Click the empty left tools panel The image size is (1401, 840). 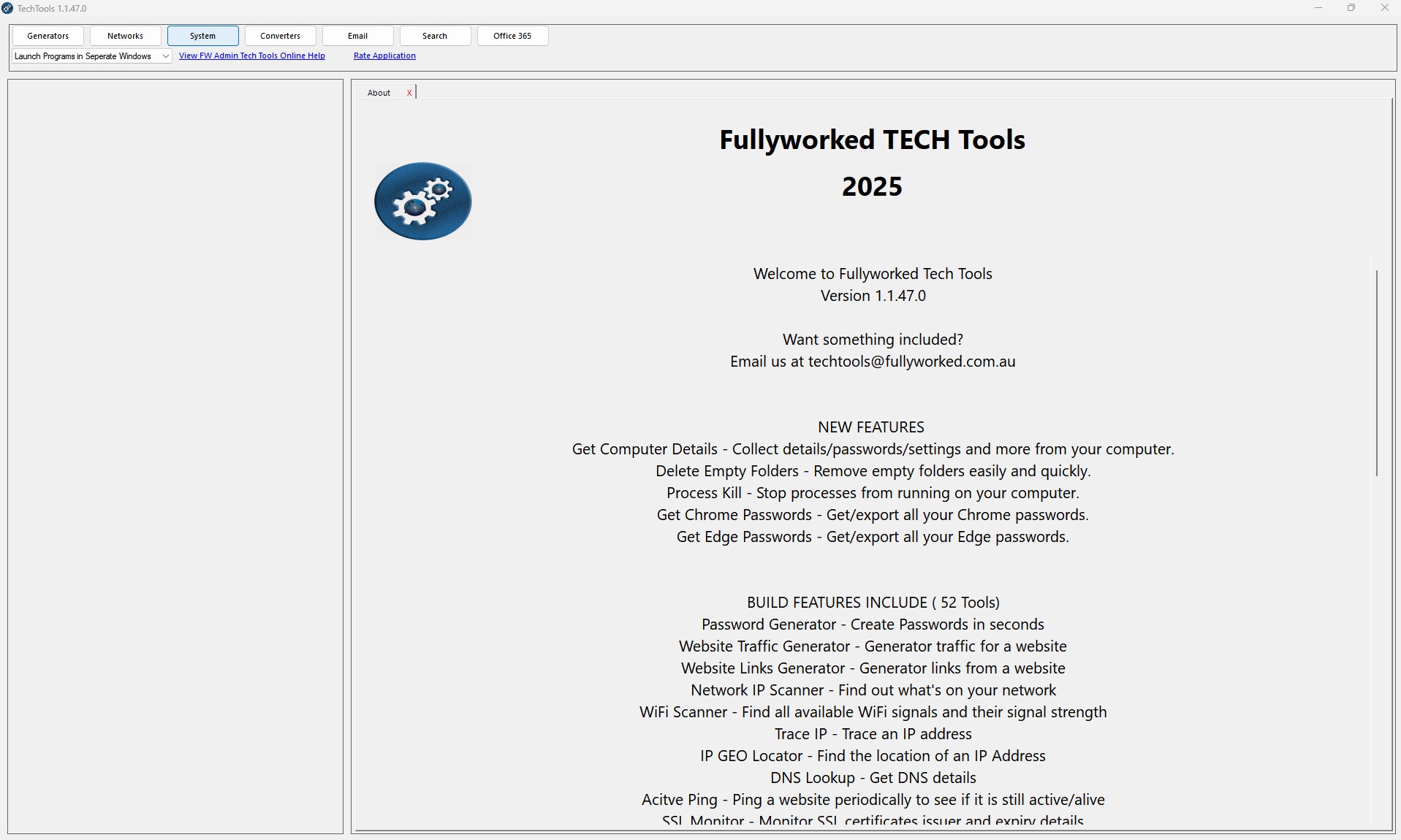click(175, 457)
